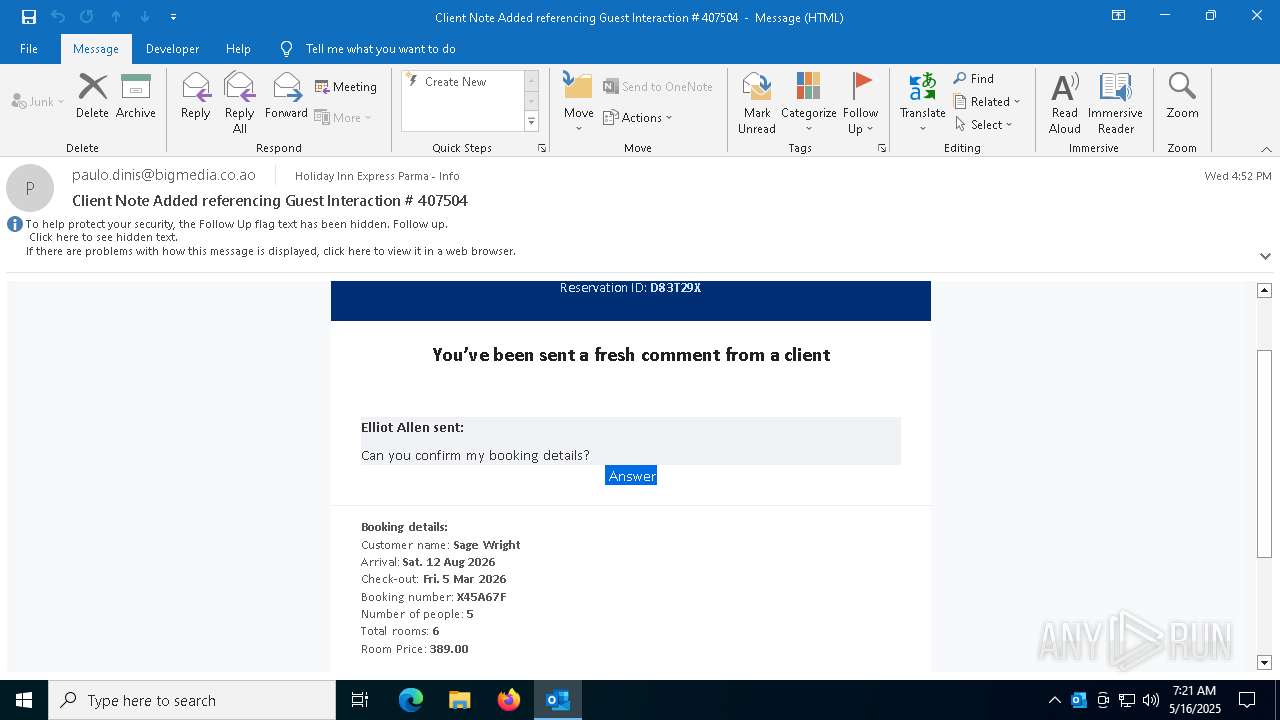The width and height of the screenshot is (1280, 720).
Task: Click the vertical scrollbar thumb
Action: [1264, 453]
